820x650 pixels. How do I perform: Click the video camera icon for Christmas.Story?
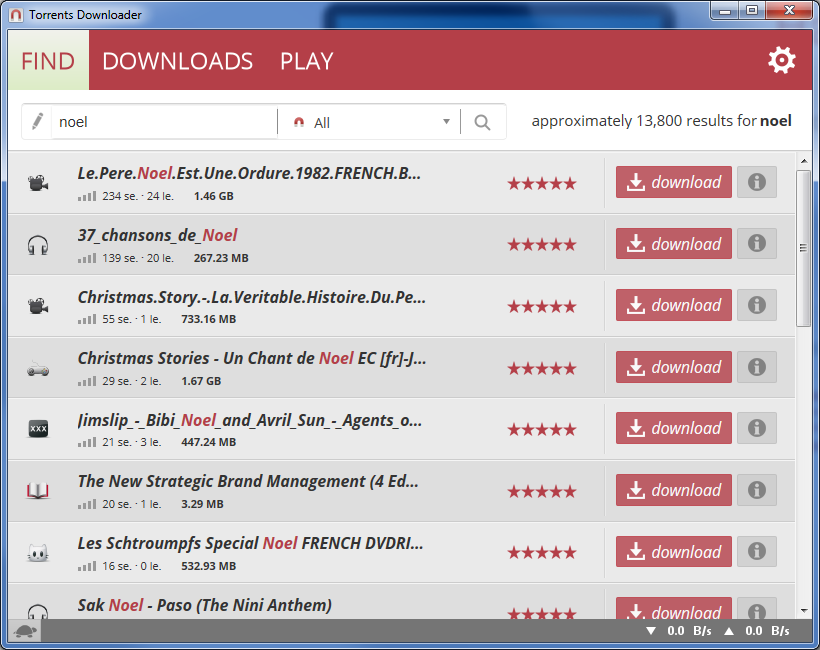click(38, 305)
